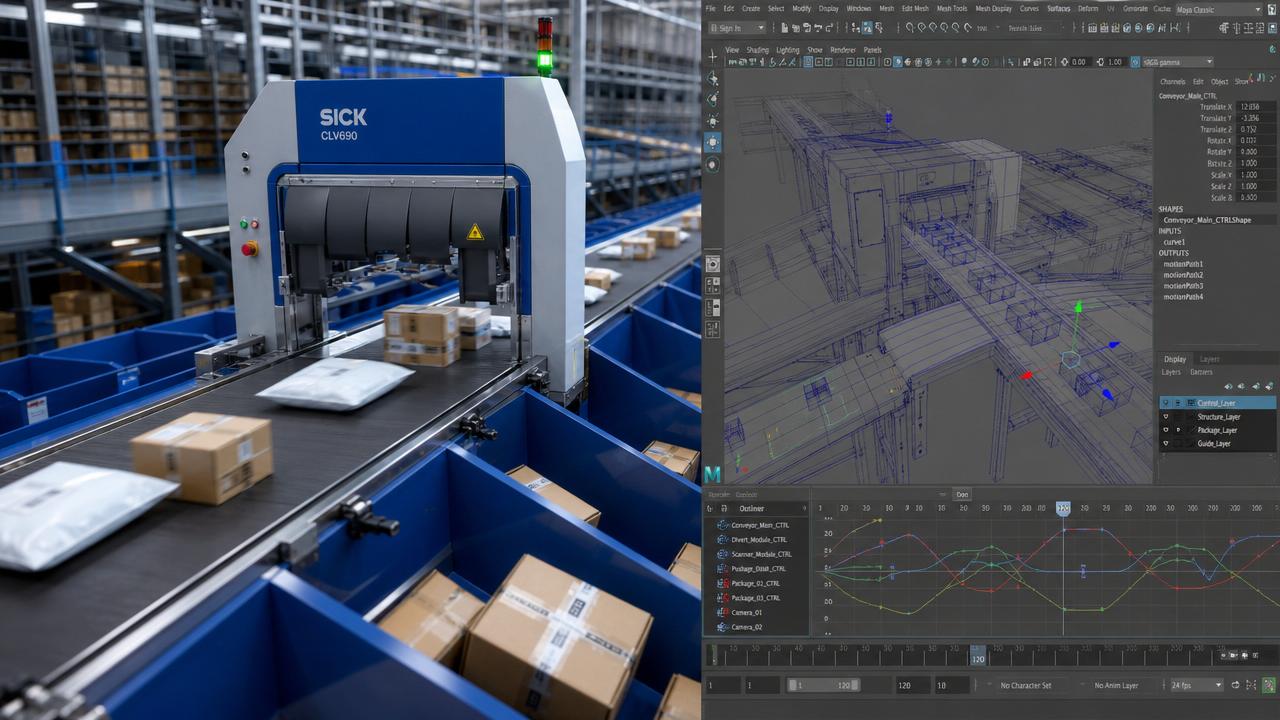Click the exposure icon beside 0.00

1065,62
